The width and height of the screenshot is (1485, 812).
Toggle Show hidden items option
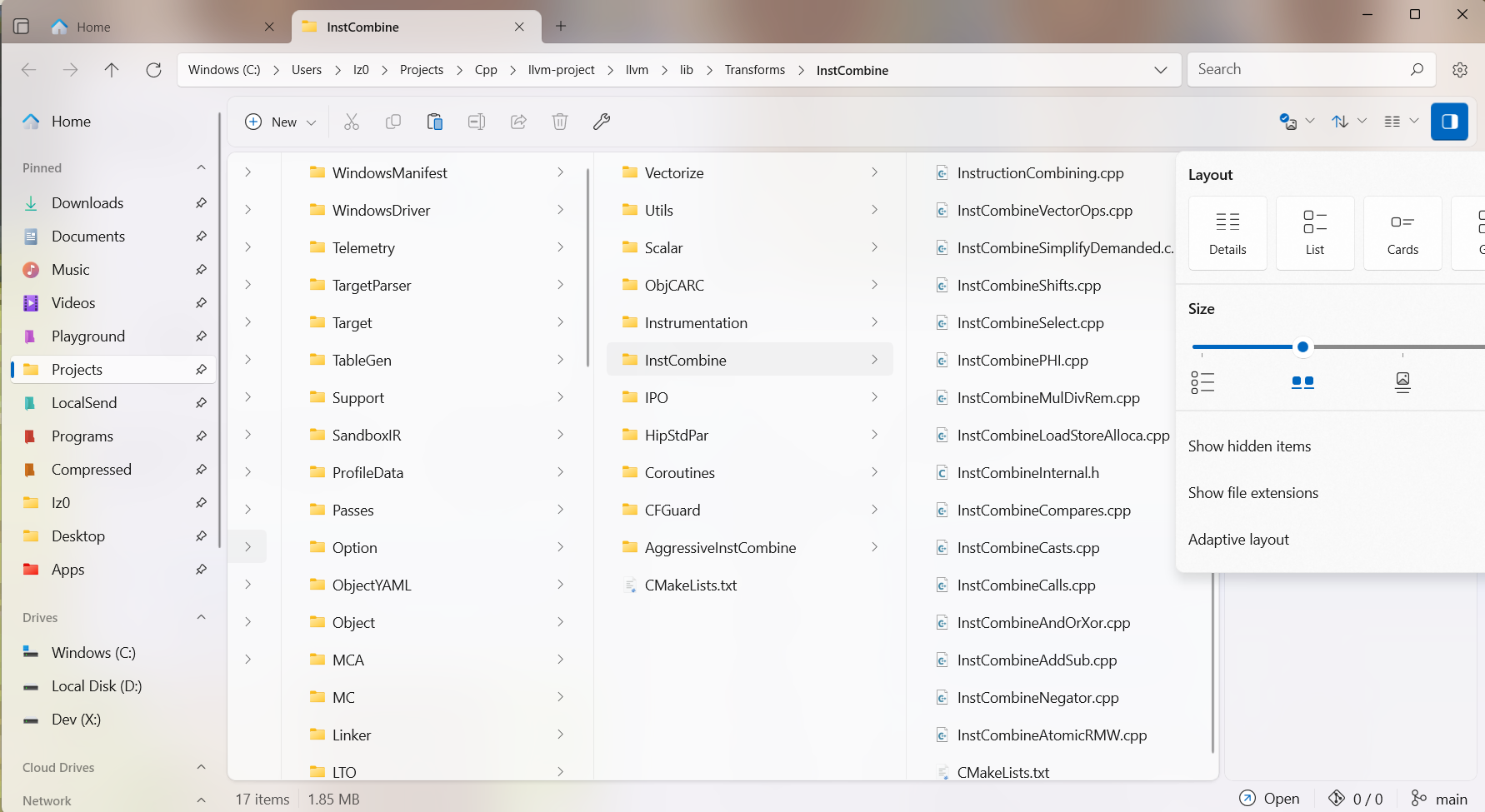click(1249, 446)
